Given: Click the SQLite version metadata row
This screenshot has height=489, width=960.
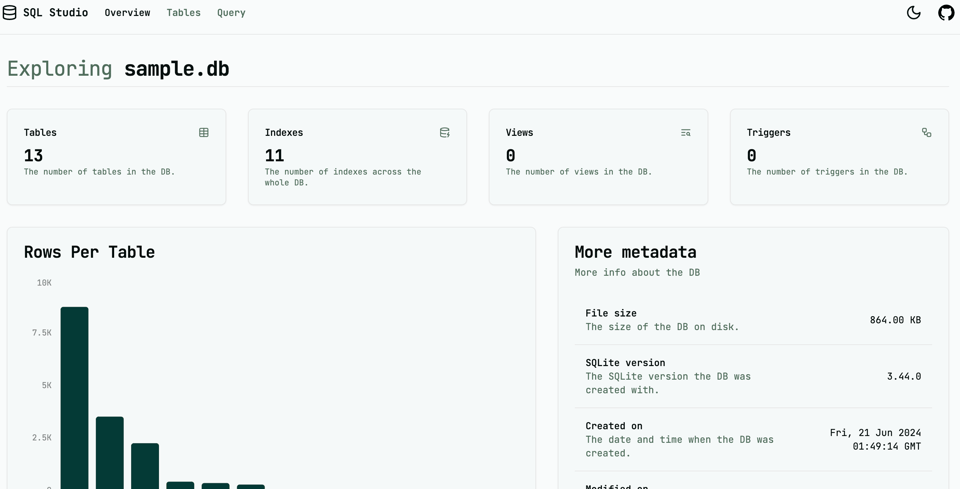Looking at the screenshot, I should pyautogui.click(x=753, y=376).
